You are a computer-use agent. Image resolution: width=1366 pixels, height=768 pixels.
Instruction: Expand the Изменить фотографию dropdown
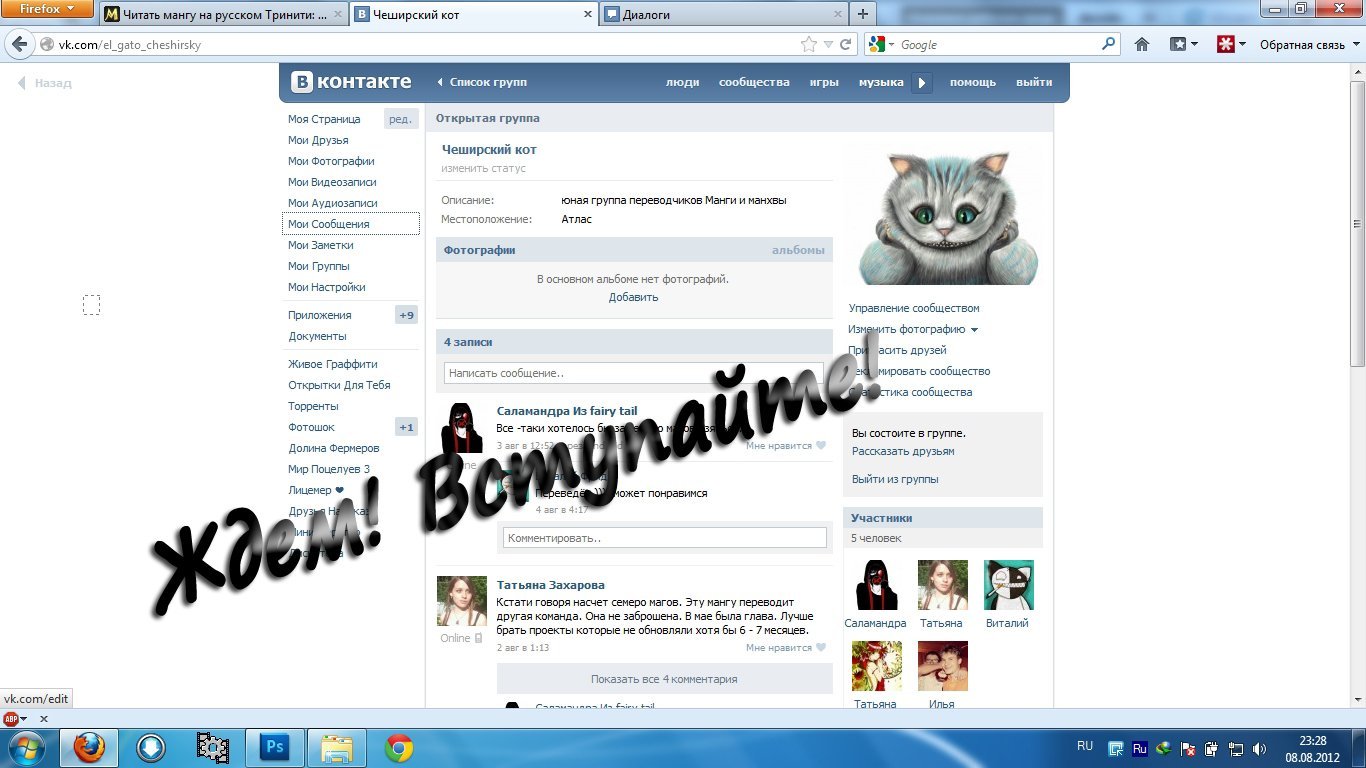pyautogui.click(x=973, y=330)
